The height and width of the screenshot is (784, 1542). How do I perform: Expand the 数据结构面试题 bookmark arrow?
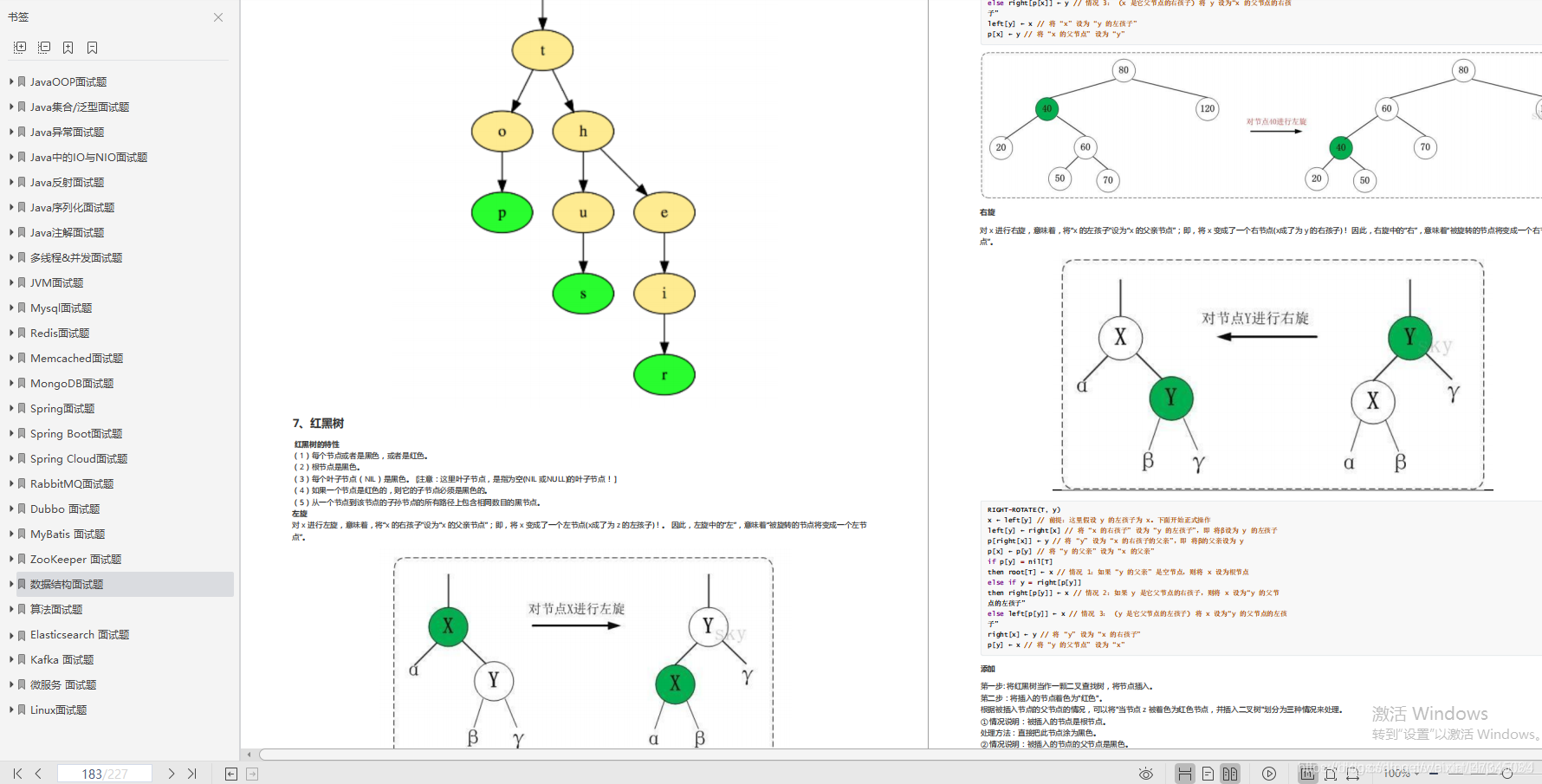coord(11,584)
